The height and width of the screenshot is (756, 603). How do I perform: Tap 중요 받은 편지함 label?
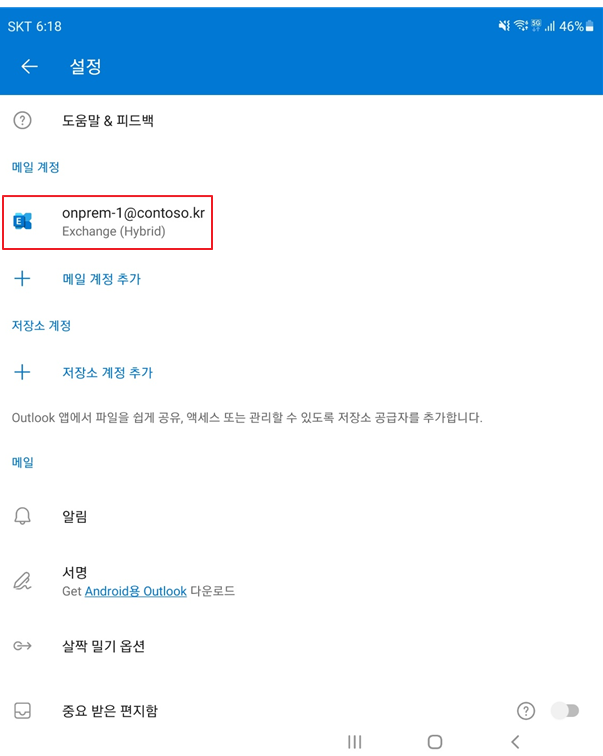coord(109,711)
